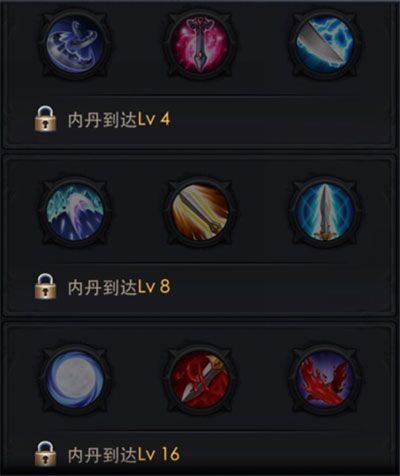Screen dimensions: 400x476
Task: Pick the blood splash phoenix skill
Action: (x=325, y=380)
